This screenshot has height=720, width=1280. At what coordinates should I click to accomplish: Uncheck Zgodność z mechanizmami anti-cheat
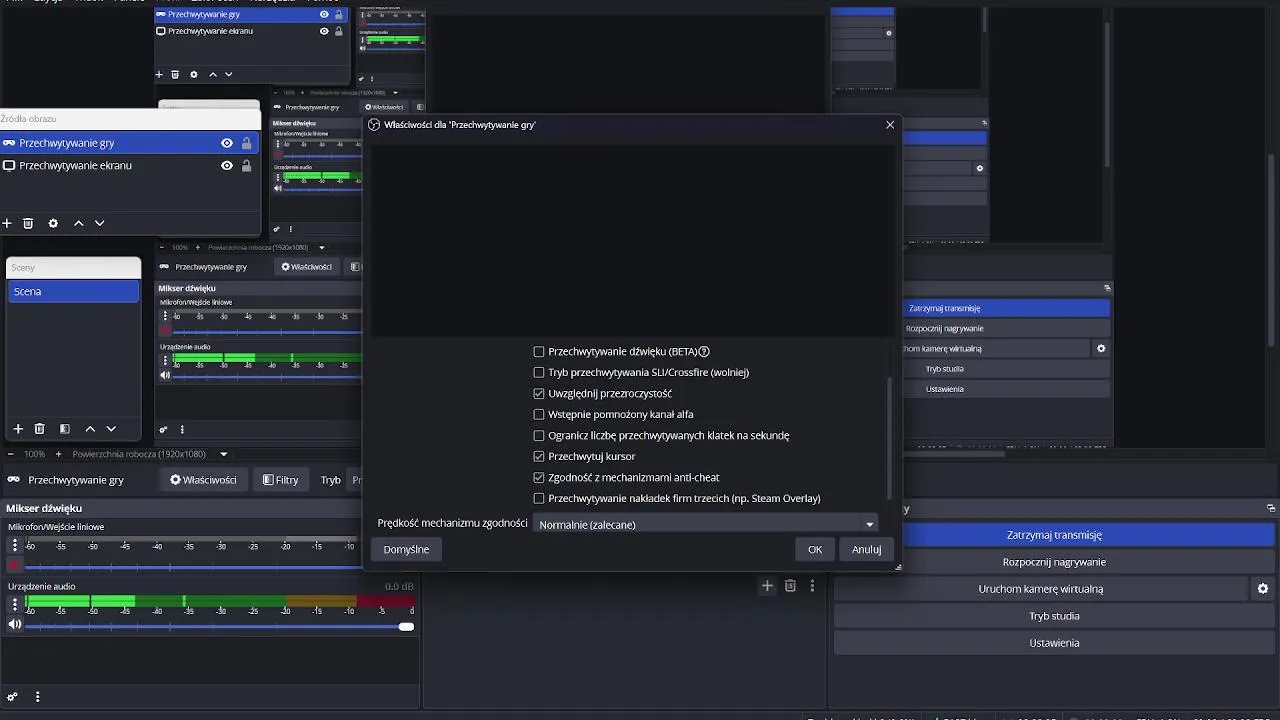click(539, 478)
